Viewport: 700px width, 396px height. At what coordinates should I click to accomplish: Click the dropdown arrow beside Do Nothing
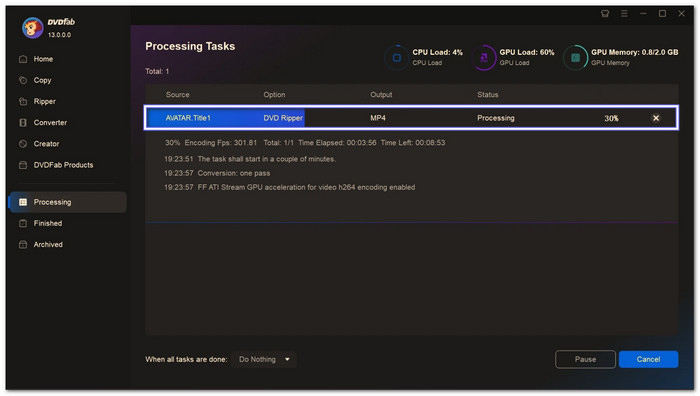(x=287, y=359)
